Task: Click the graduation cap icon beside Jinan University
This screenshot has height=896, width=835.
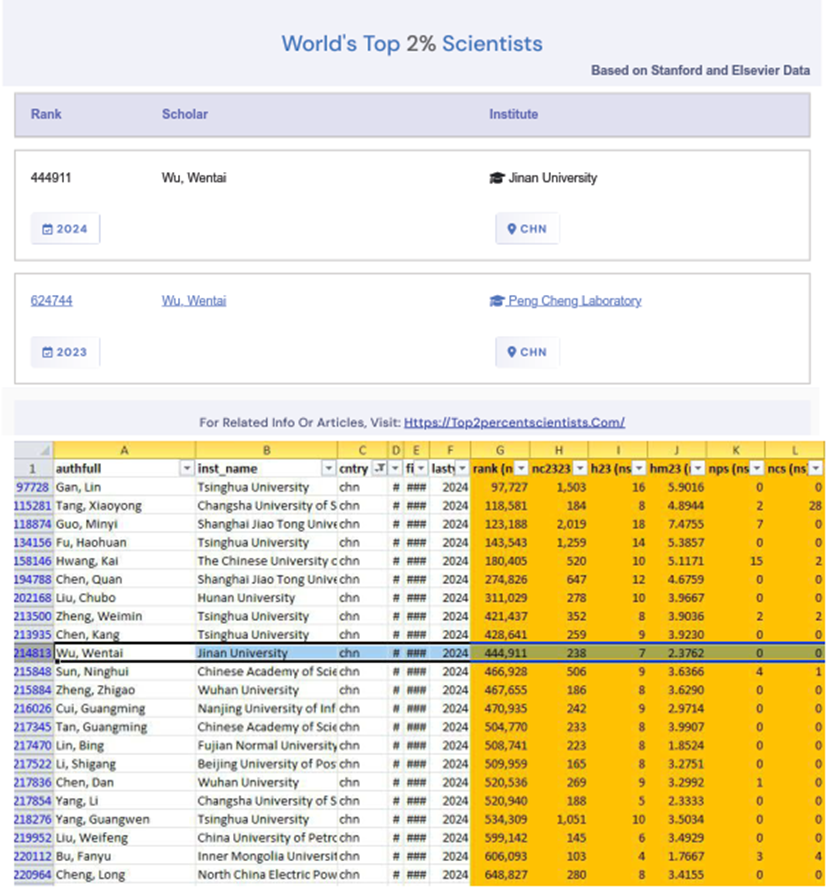Action: 496,178
